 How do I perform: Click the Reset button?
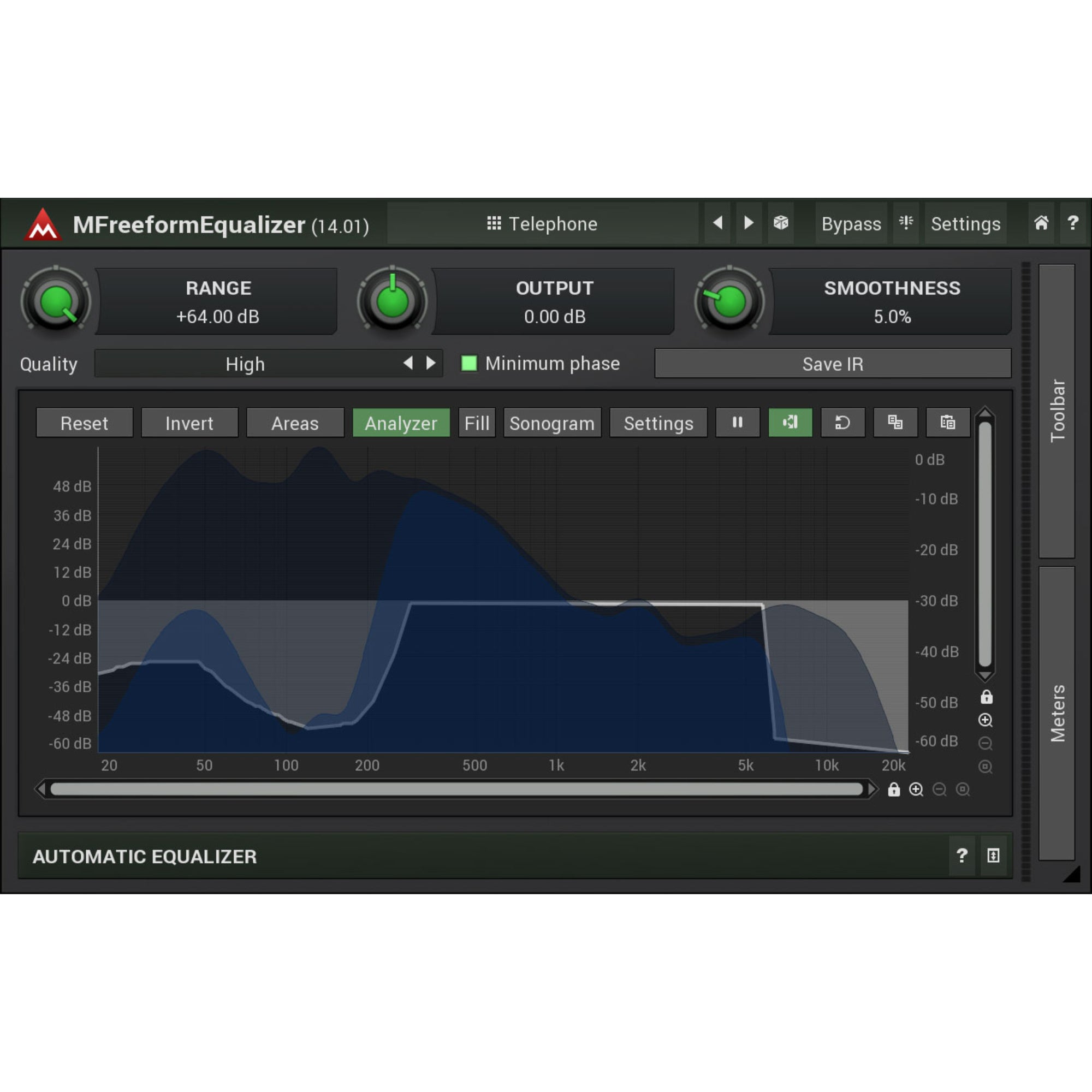[84, 423]
